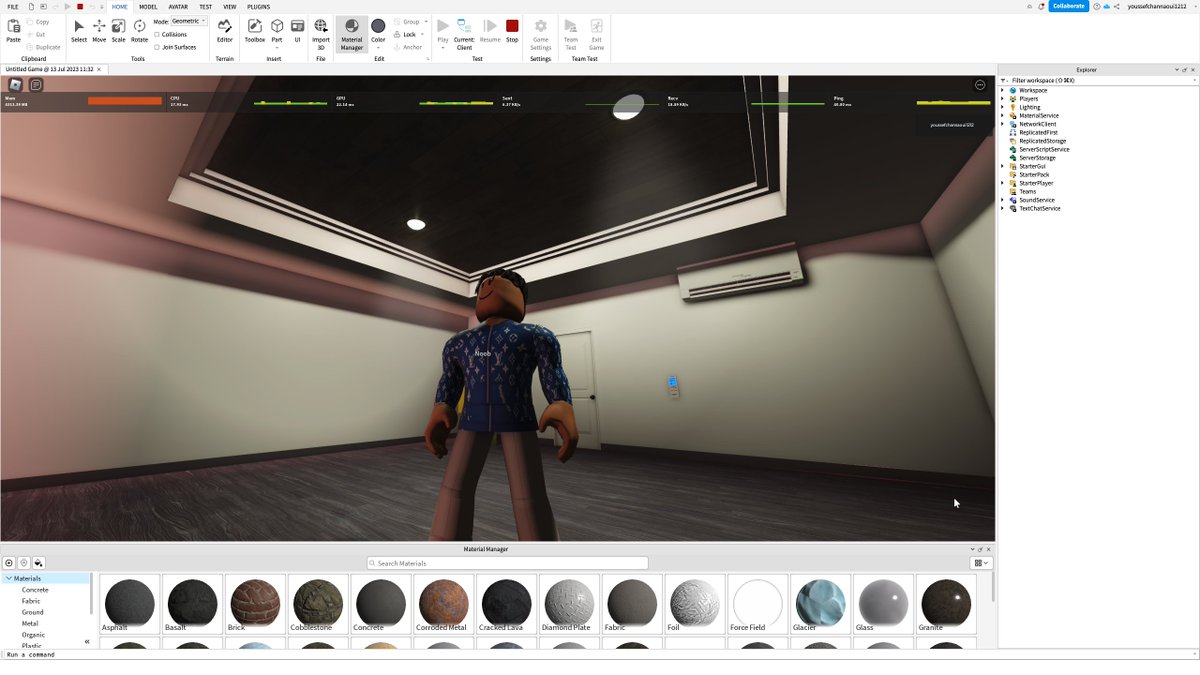This screenshot has height=675, width=1200.
Task: Open the Terrain Editor
Action: 225,31
